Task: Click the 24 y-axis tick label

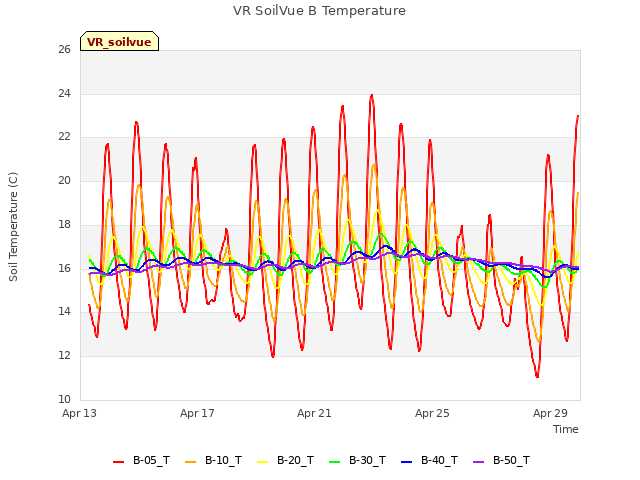Action: click(64, 93)
